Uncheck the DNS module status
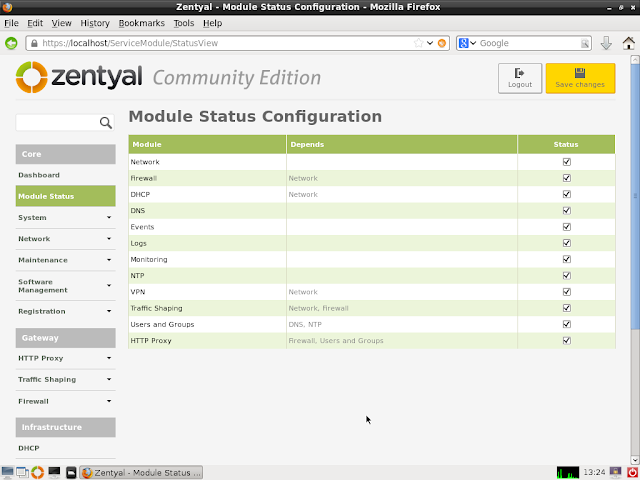 tap(567, 211)
